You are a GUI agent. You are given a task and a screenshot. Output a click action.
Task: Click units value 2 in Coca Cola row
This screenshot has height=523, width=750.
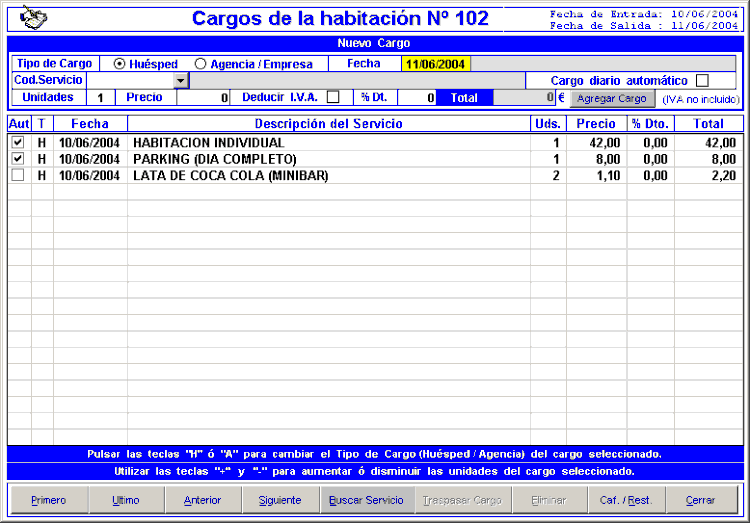[x=556, y=176]
